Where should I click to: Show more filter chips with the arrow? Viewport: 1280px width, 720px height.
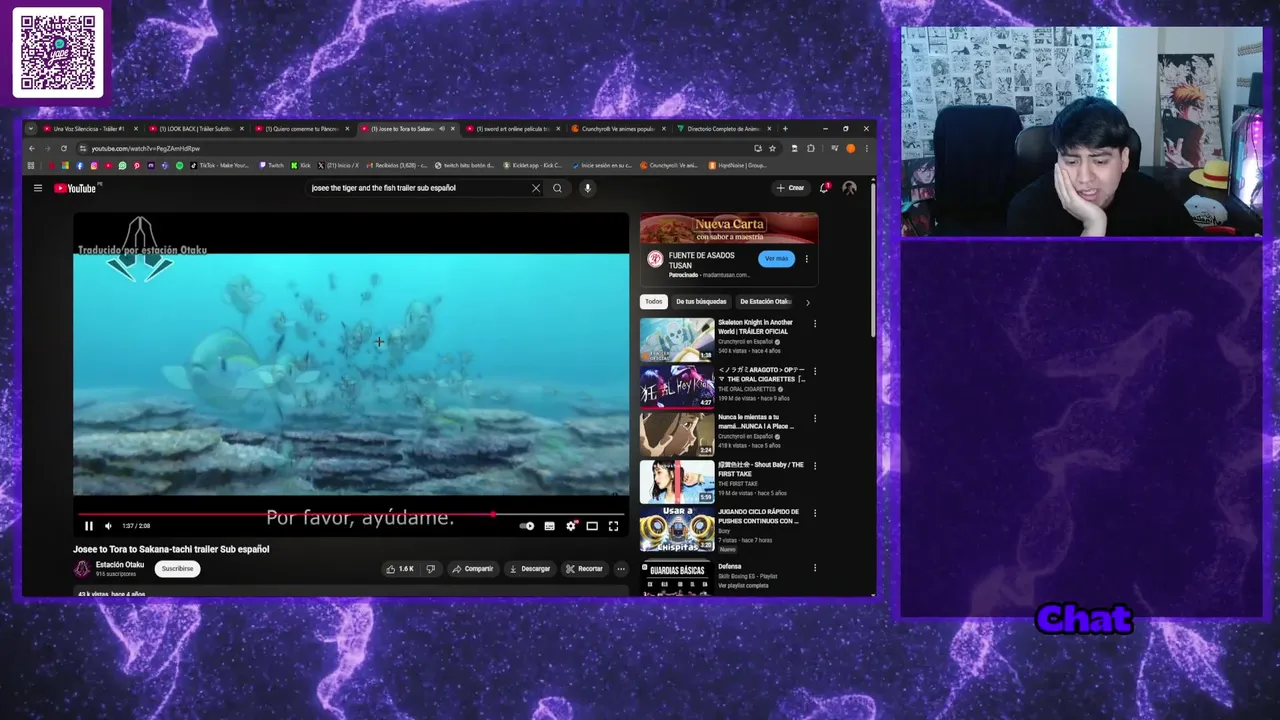pos(808,302)
